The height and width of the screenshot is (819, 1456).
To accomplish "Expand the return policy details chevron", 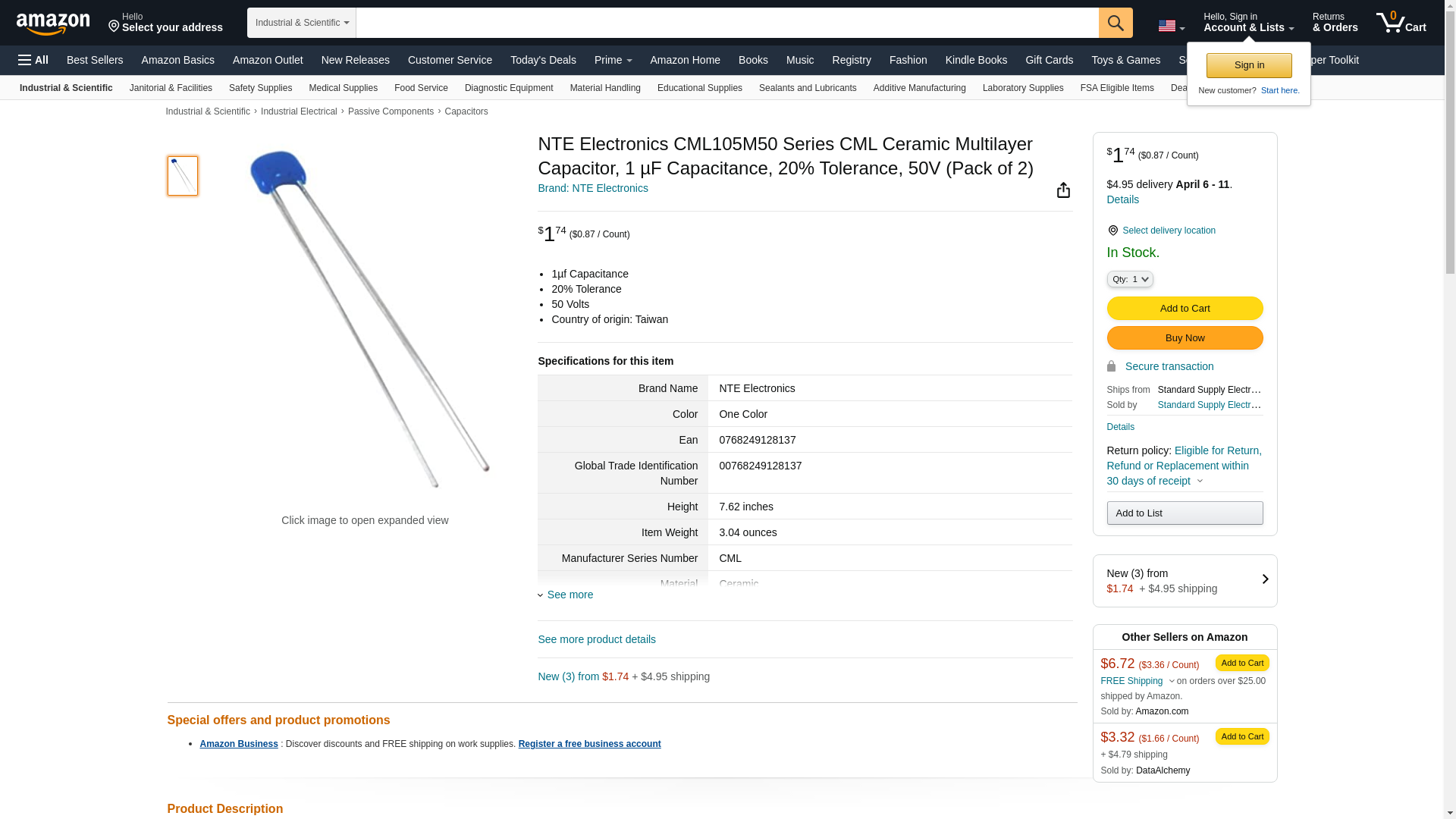I will pos(1200,482).
